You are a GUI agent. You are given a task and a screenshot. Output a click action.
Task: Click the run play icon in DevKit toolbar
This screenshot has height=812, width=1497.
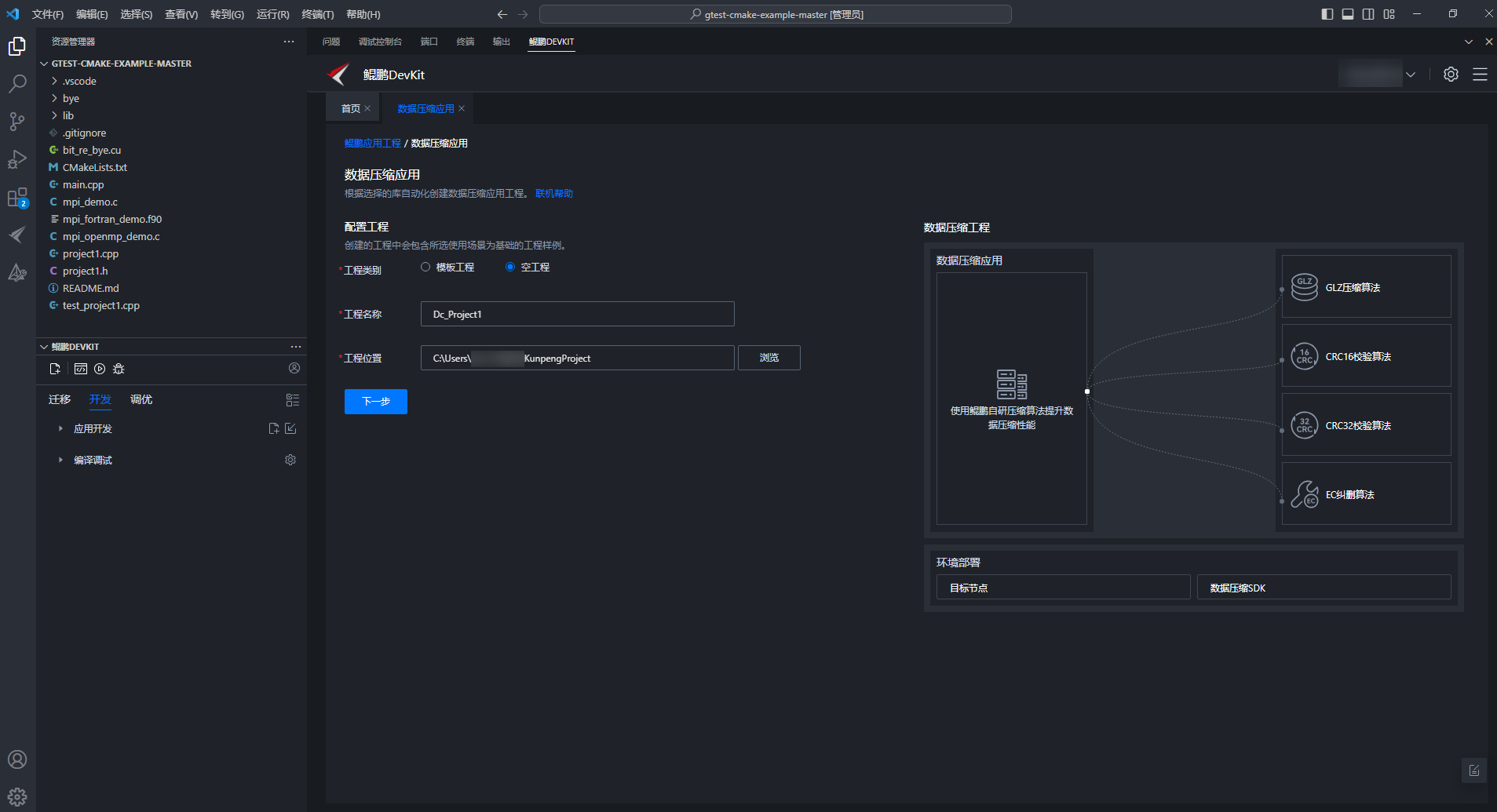point(100,369)
